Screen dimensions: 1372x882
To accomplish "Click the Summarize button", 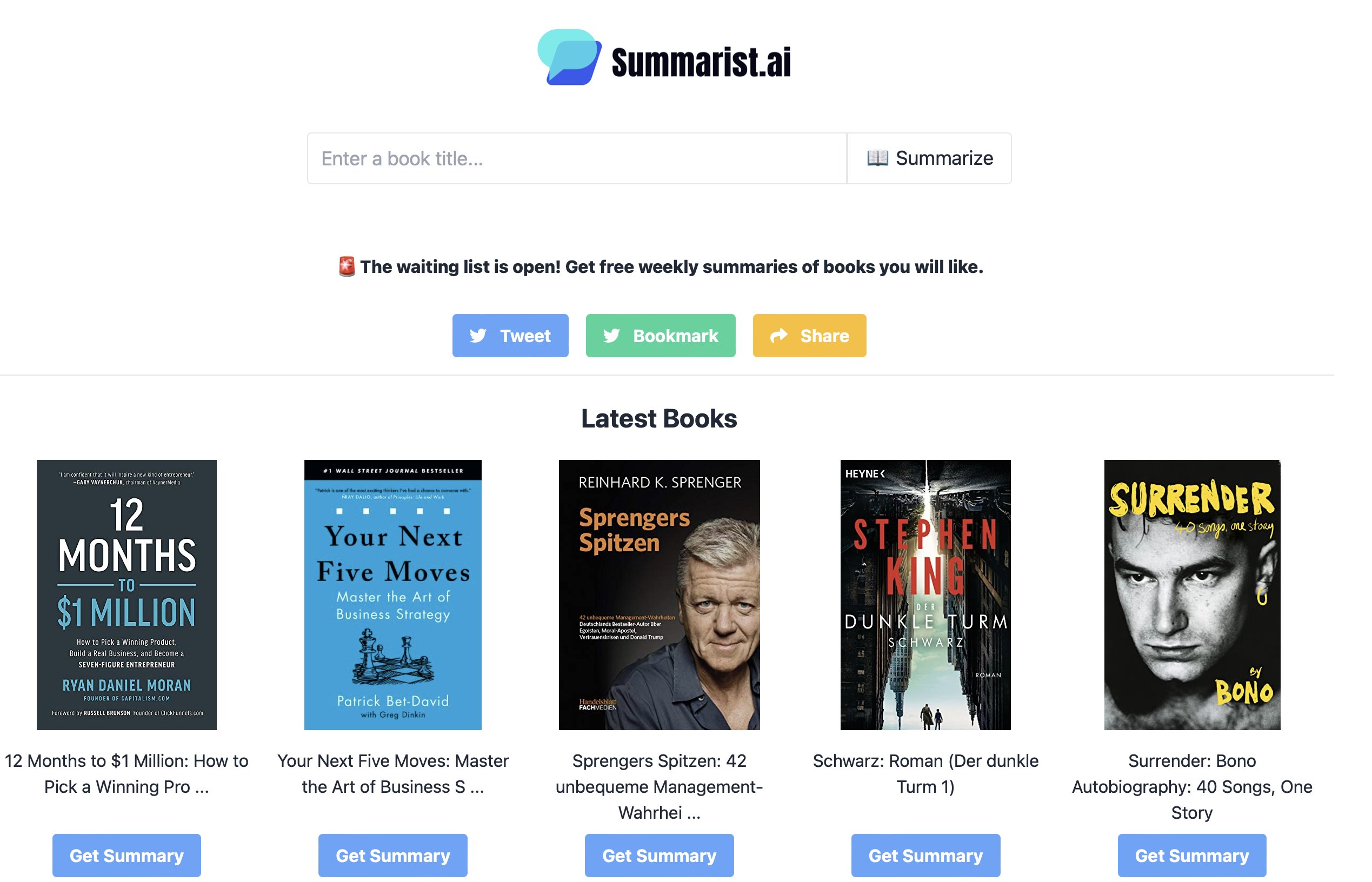I will pos(929,159).
